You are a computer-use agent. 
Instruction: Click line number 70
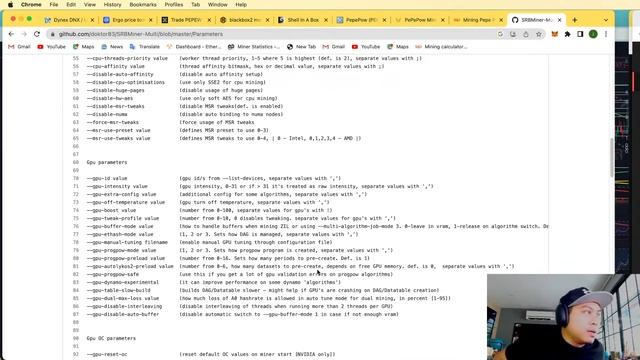(76, 178)
